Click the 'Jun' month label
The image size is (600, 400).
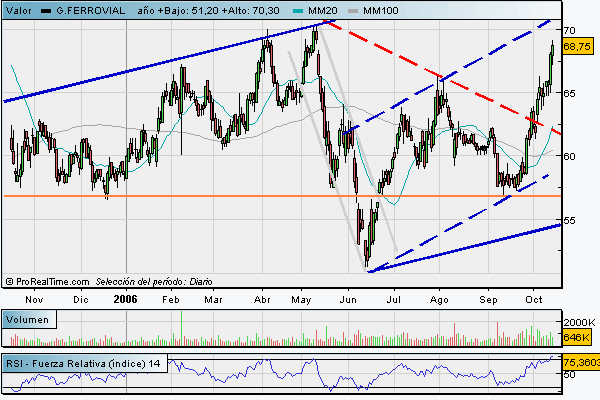click(x=348, y=299)
